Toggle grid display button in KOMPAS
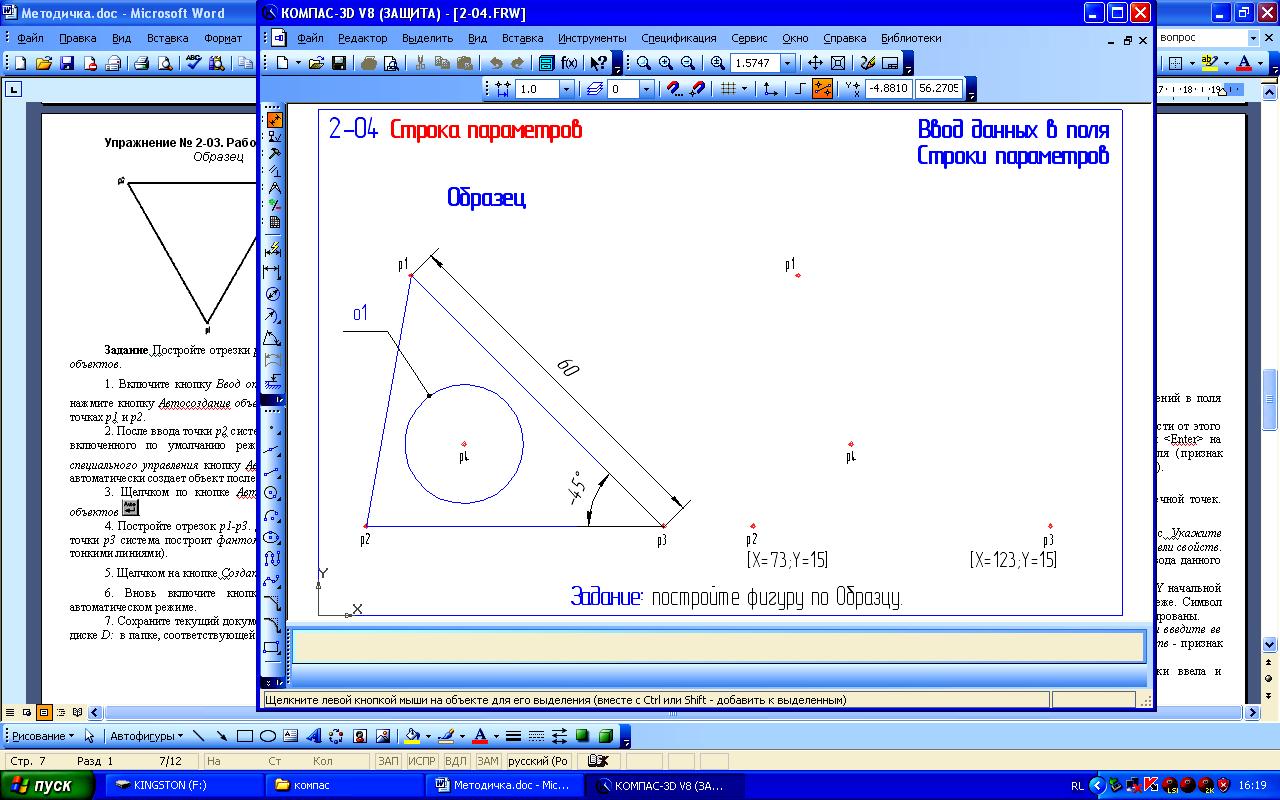The width and height of the screenshot is (1280, 800). point(728,89)
